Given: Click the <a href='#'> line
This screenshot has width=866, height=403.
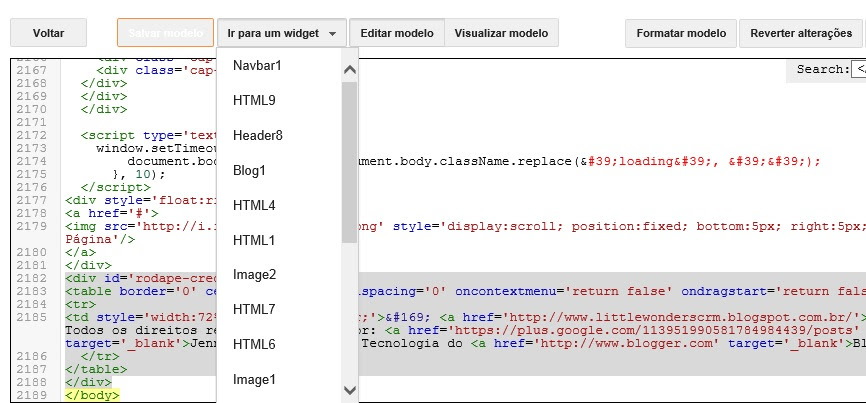Looking at the screenshot, I should [112, 213].
